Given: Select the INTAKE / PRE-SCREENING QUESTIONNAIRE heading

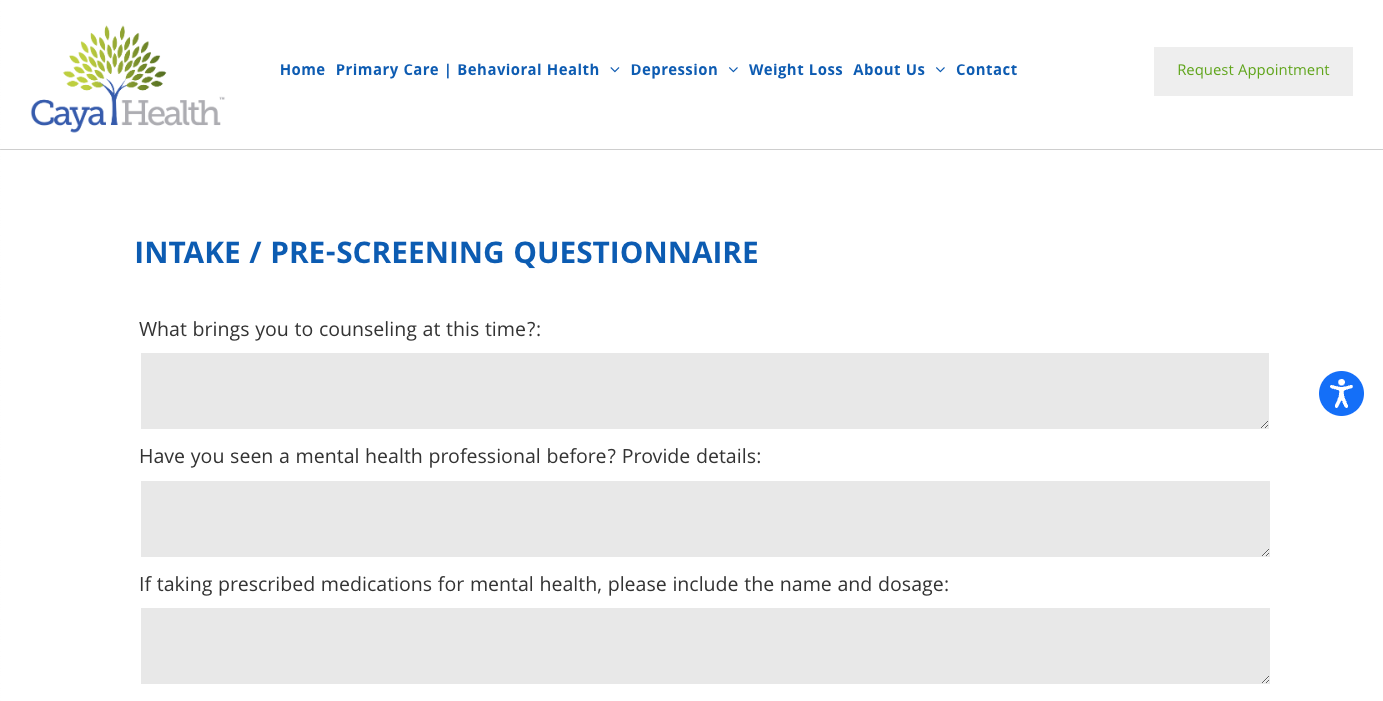Looking at the screenshot, I should (x=447, y=252).
